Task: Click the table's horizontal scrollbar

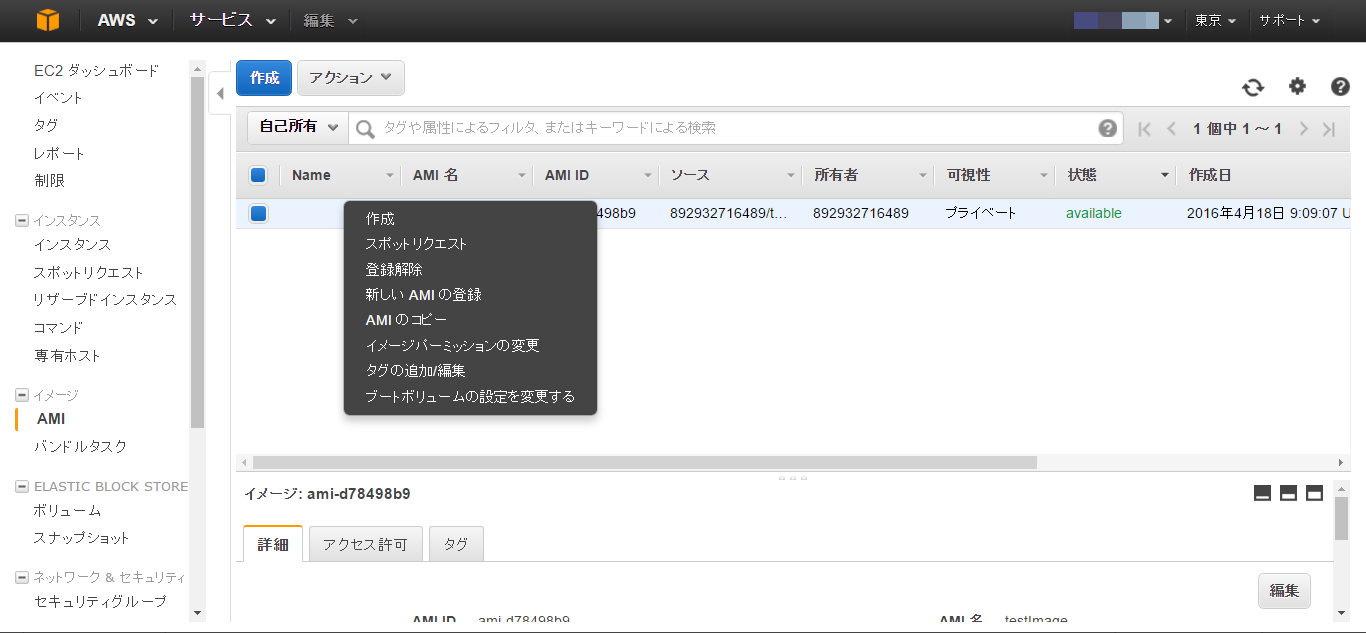Action: point(645,462)
